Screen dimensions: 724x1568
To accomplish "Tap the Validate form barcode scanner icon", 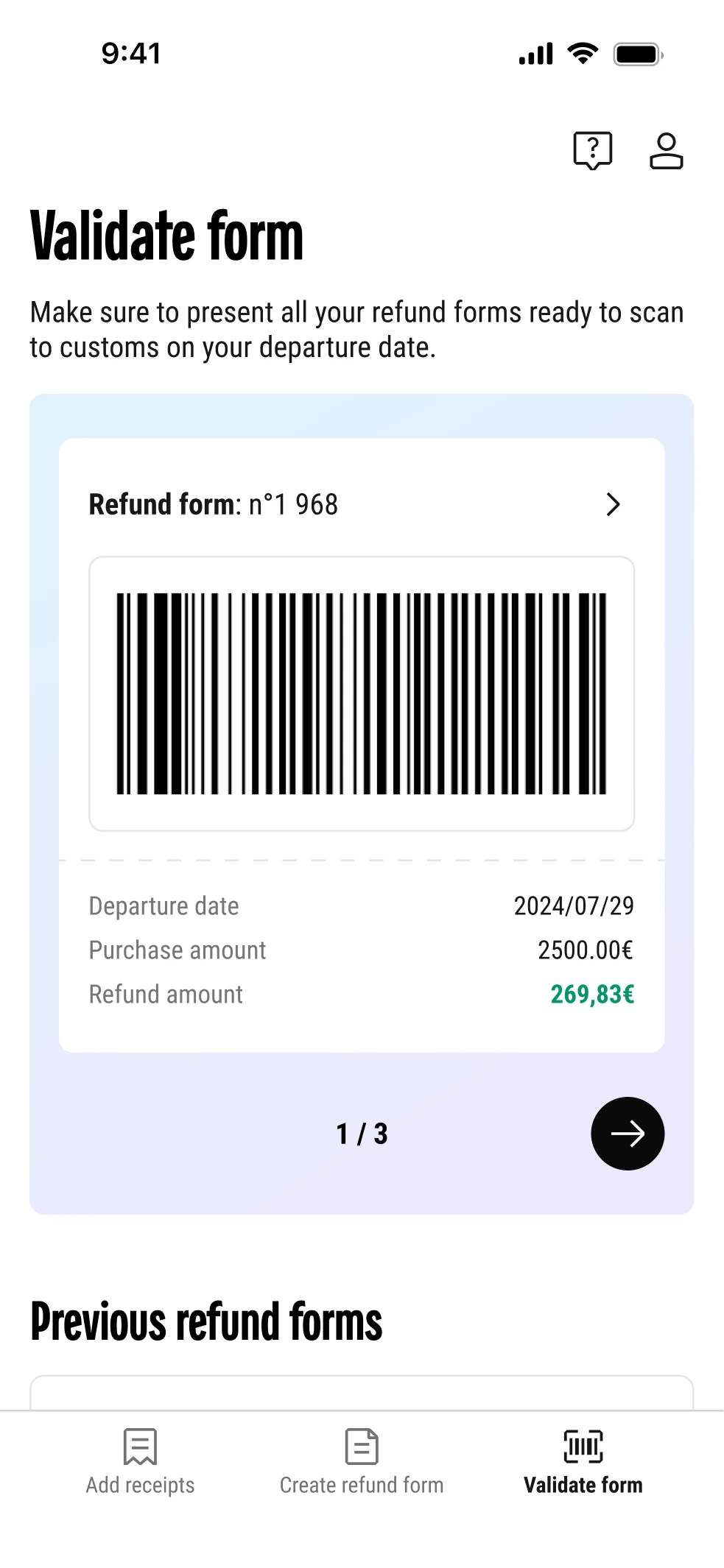I will (x=583, y=1446).
